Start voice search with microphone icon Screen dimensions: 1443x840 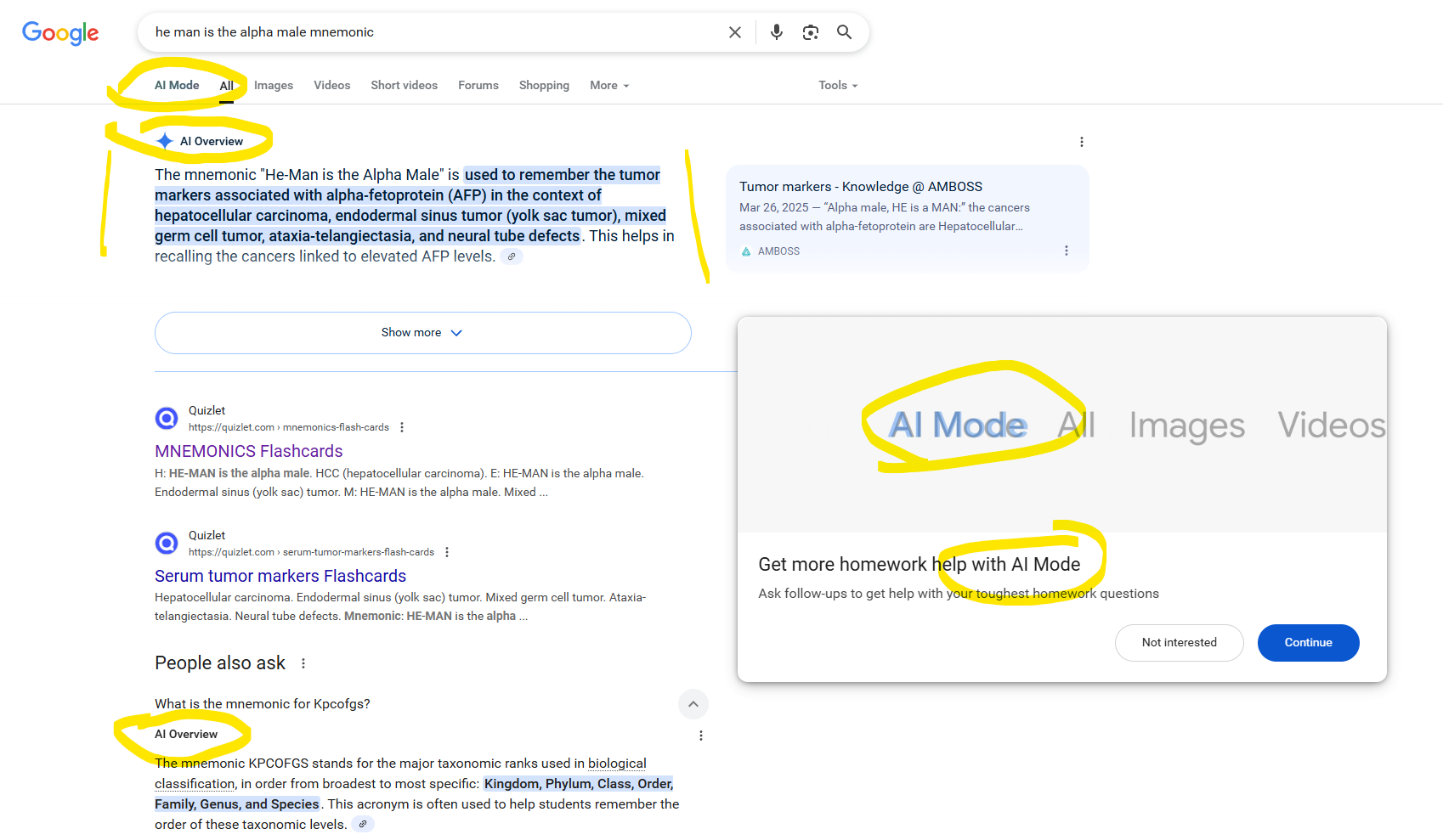(777, 32)
